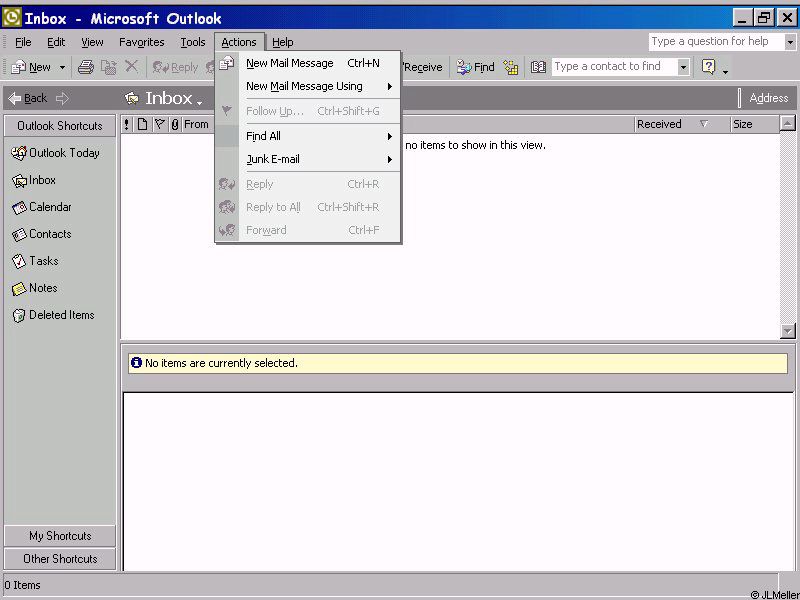The image size is (800, 600).
Task: Sort by Attachment column header
Action: 174,124
